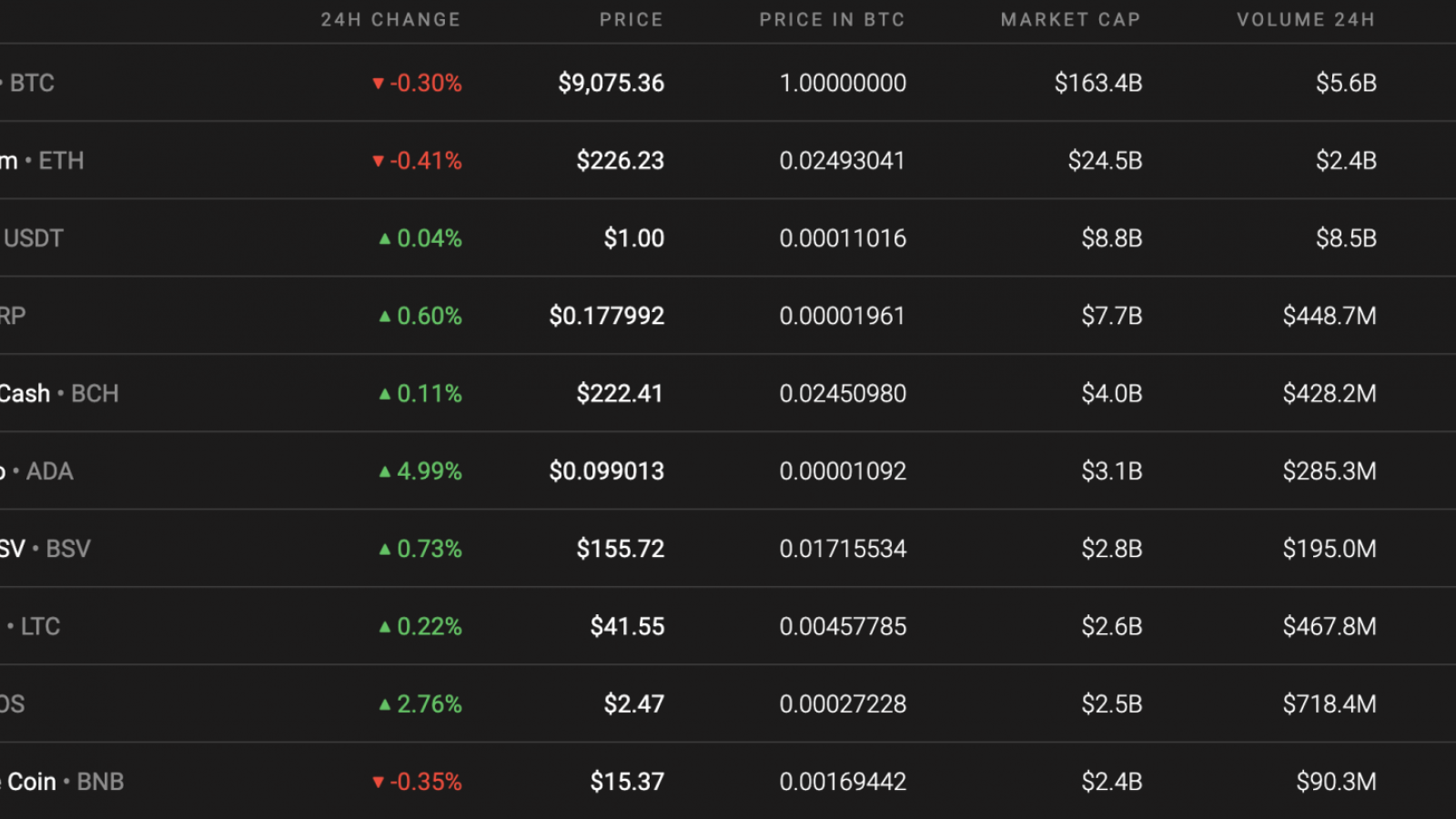This screenshot has height=819, width=1456.
Task: Click USDT 24h volume $8.5B
Action: point(1347,238)
